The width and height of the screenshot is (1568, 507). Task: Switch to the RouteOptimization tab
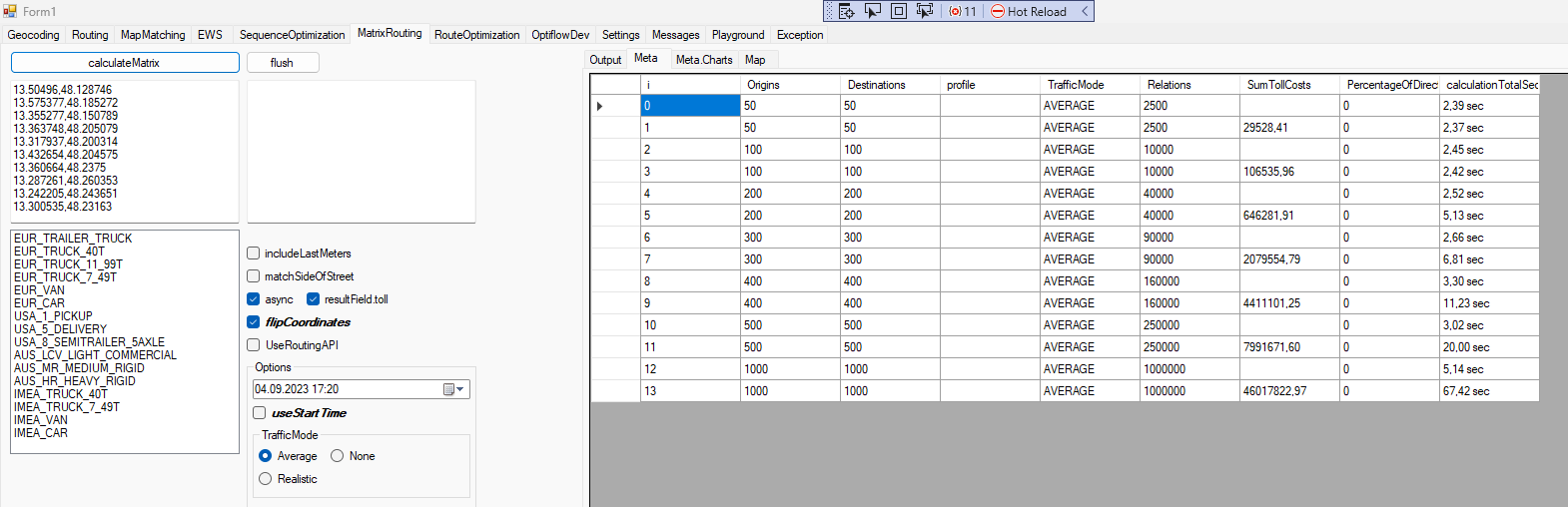coord(476,35)
